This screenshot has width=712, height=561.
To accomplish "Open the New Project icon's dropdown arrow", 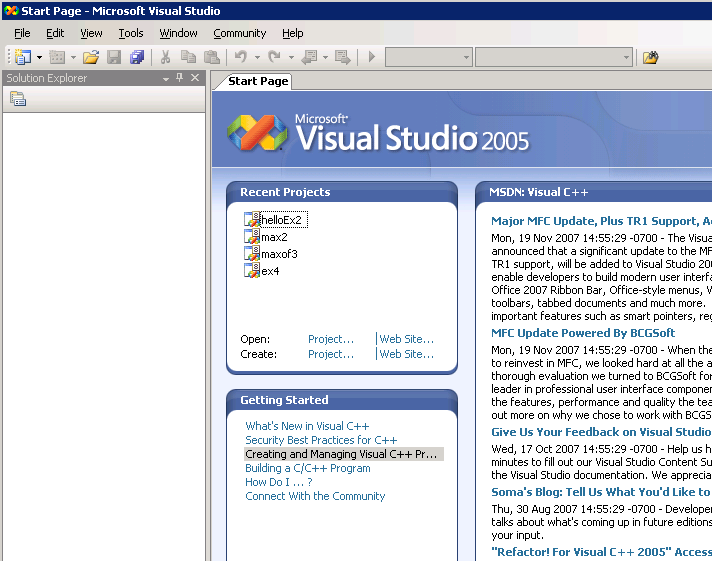I will coord(40,57).
